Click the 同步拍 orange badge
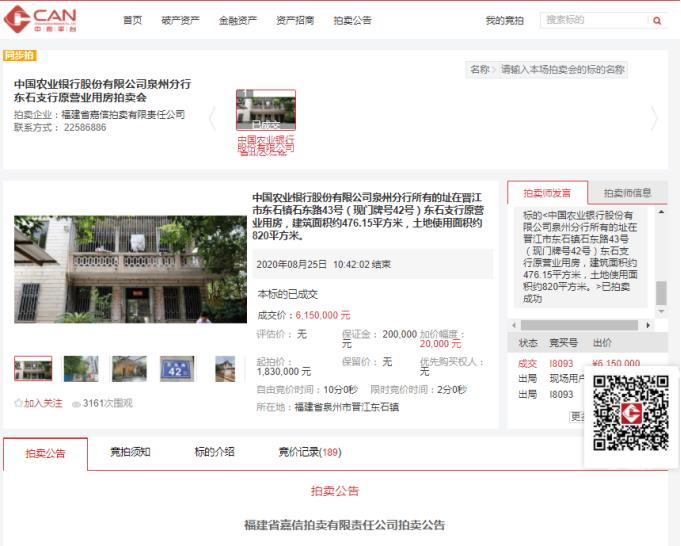Viewport: 681px width, 546px height. [x=20, y=55]
